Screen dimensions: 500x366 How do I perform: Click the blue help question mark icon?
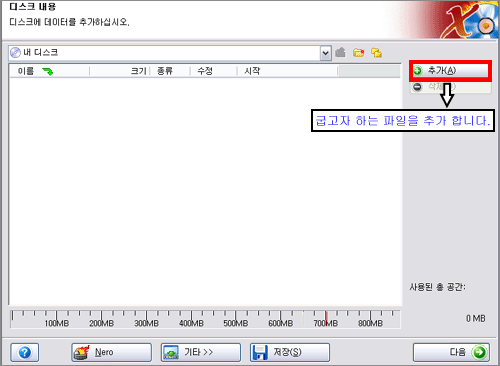click(x=25, y=352)
